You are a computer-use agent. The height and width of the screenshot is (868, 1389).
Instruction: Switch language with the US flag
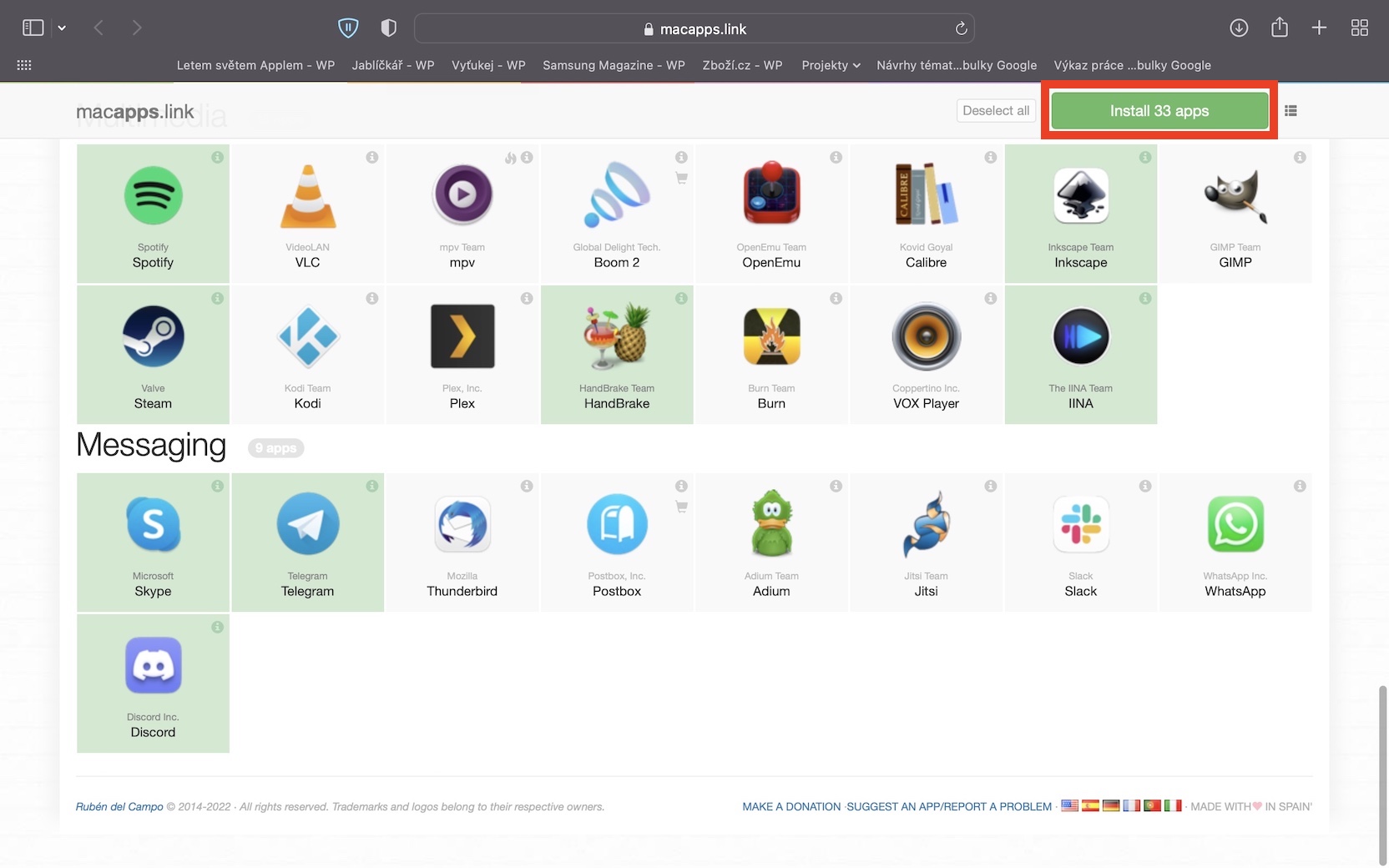[1069, 805]
